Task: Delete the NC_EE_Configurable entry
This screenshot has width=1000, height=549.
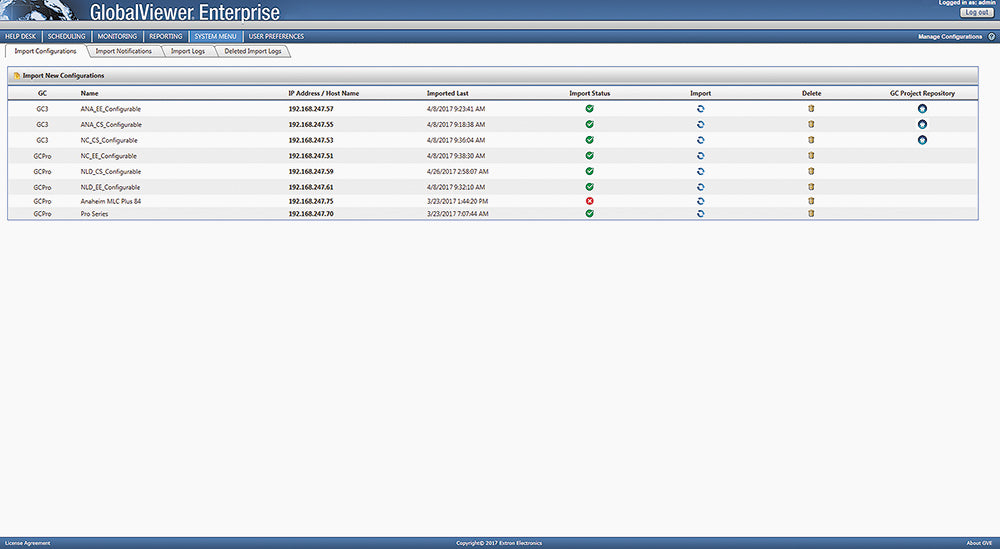Action: click(811, 155)
